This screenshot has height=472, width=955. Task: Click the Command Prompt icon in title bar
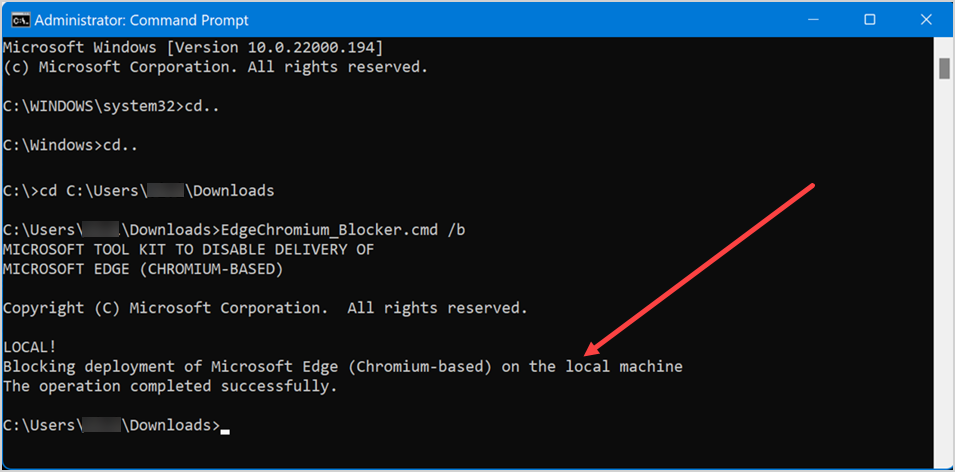(20, 20)
